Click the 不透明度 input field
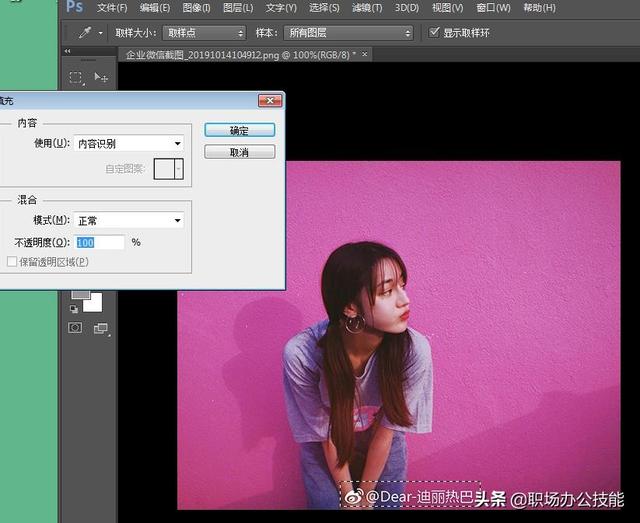The width and height of the screenshot is (640, 523). [100, 243]
